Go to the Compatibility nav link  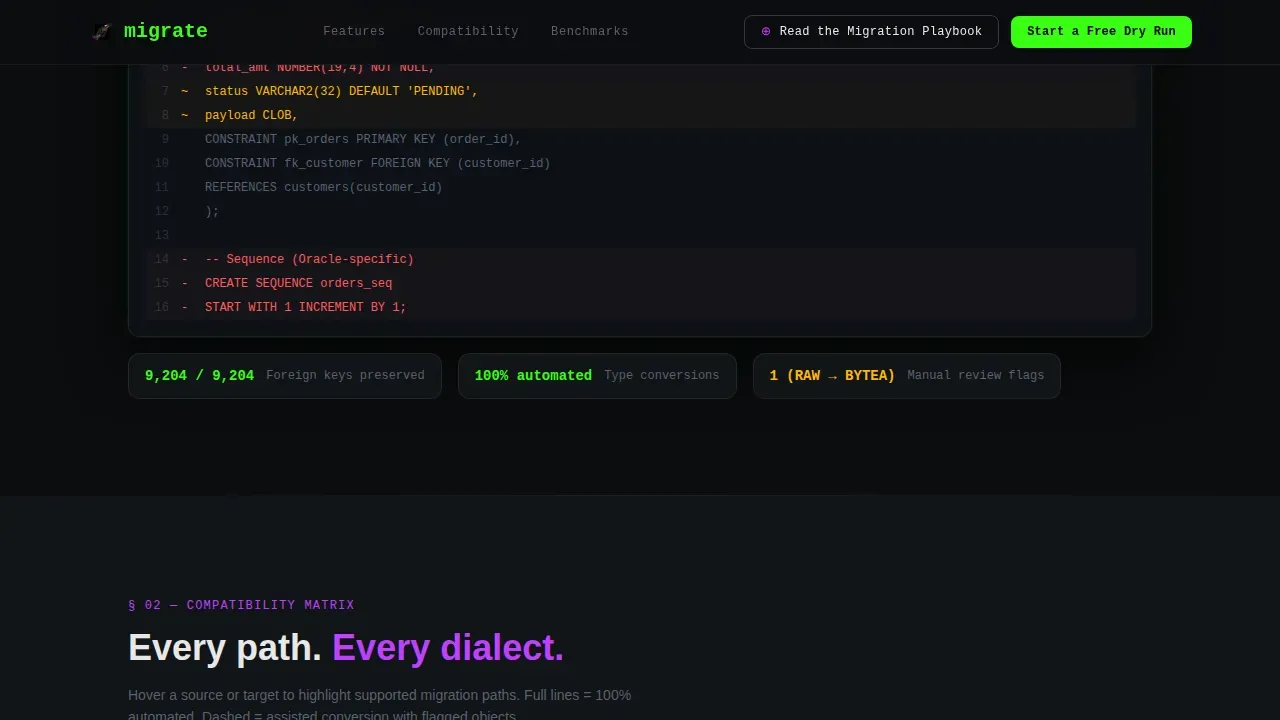point(468,32)
